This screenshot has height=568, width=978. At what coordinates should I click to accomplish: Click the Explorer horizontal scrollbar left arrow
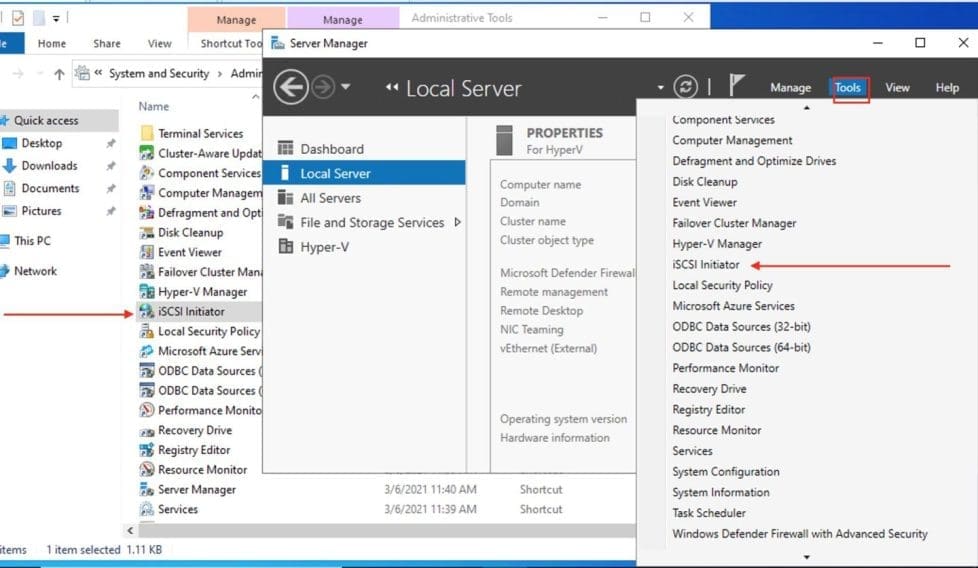pyautogui.click(x=130, y=530)
